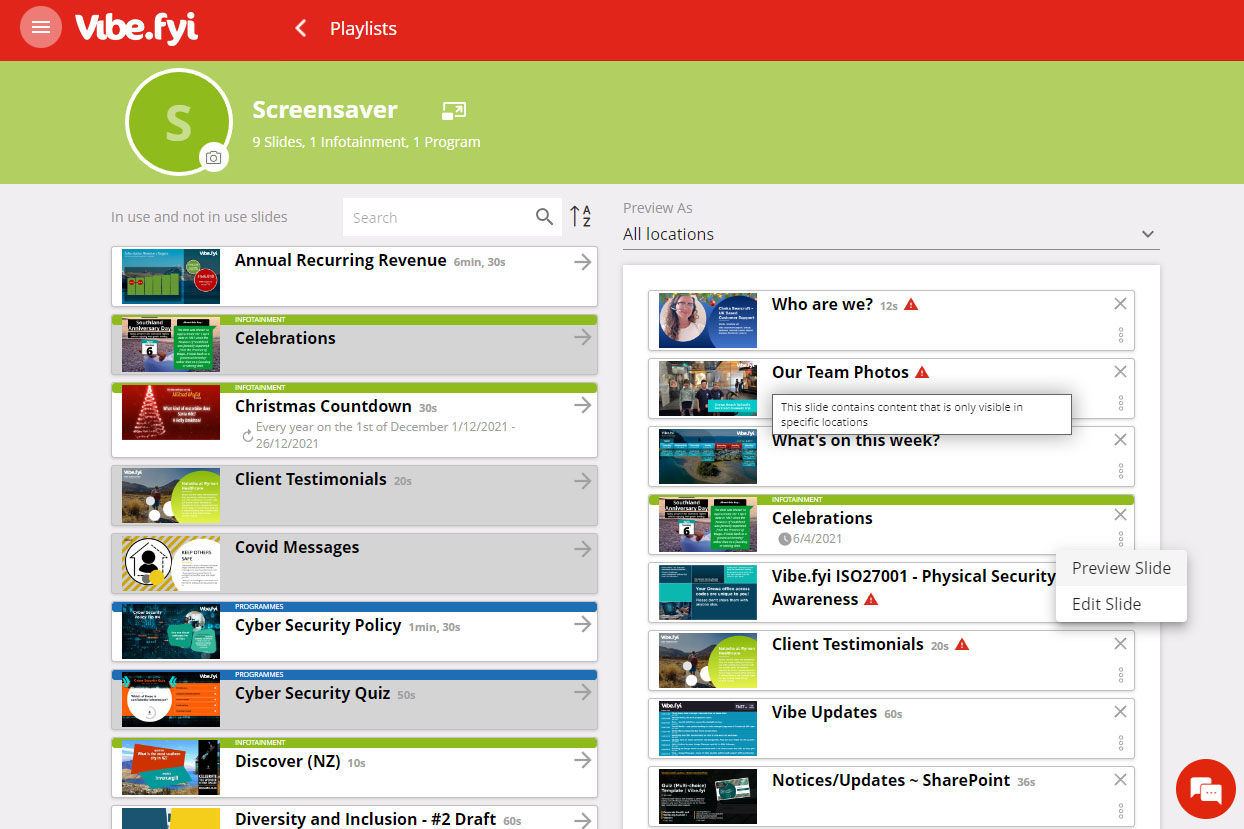The height and width of the screenshot is (829, 1244).
Task: Click the Vibe.fyi logo
Action: (x=136, y=28)
